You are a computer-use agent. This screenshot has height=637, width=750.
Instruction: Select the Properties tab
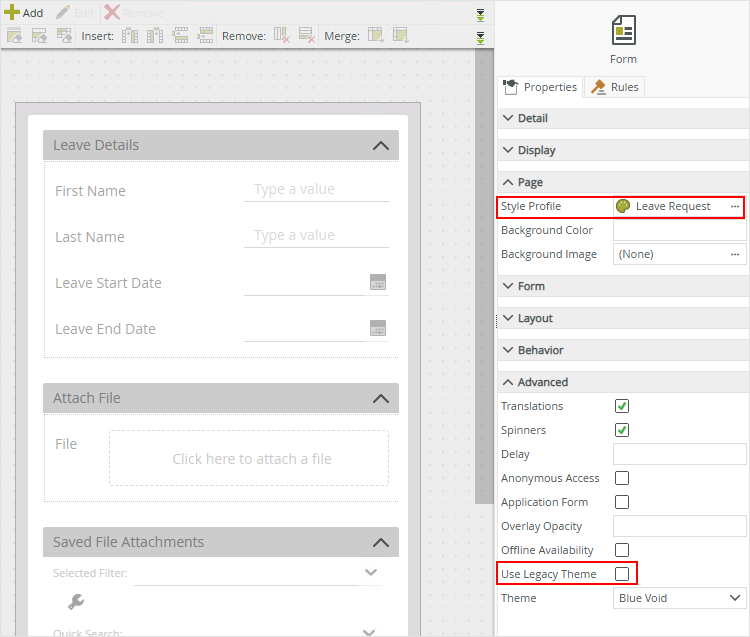tap(541, 87)
